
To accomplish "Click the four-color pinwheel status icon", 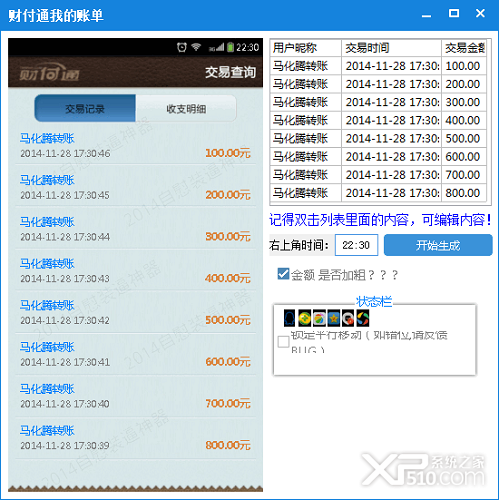I will click(x=363, y=318).
